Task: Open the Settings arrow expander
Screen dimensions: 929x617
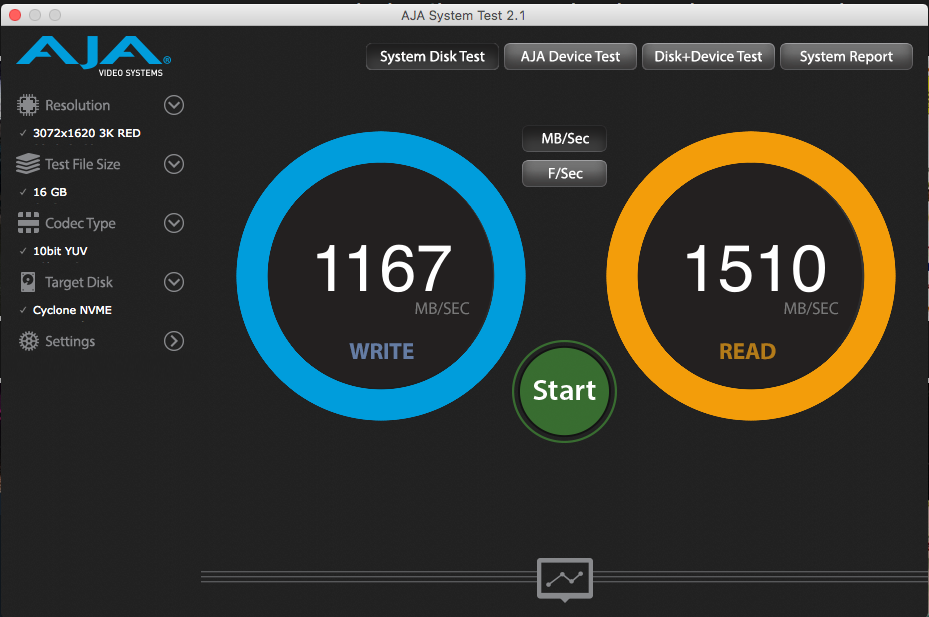Action: pos(174,341)
